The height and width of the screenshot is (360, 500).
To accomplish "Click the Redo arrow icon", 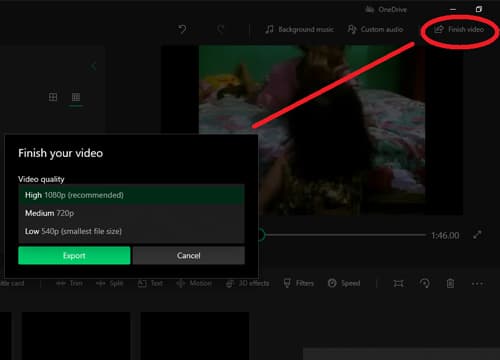I will [x=221, y=29].
